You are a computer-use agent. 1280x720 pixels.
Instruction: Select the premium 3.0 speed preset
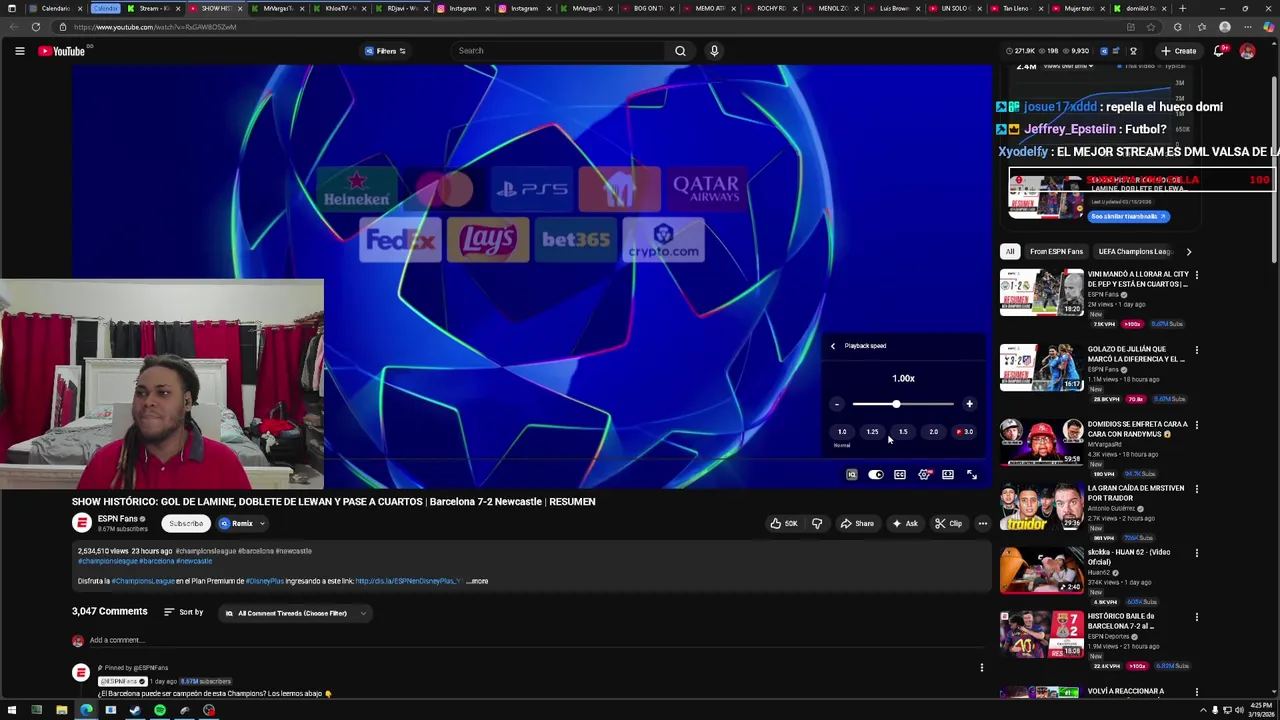[x=965, y=432]
